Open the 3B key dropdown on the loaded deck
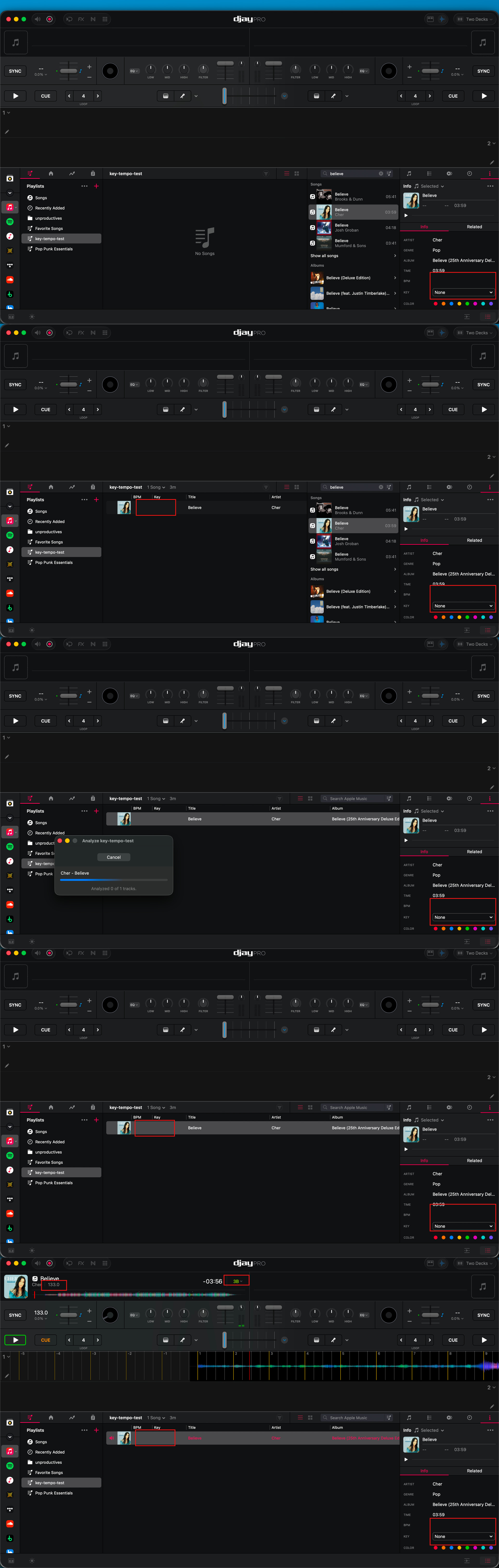 click(237, 1281)
